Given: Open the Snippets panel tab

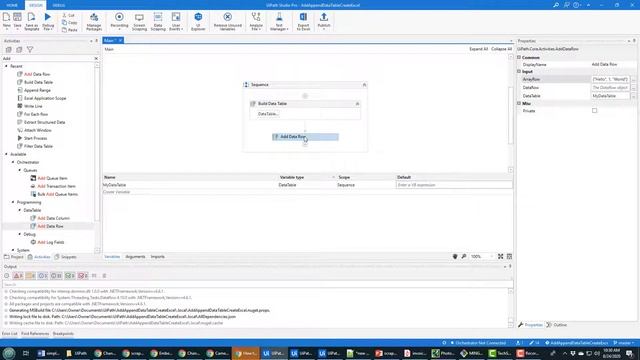Looking at the screenshot, I should point(66,257).
